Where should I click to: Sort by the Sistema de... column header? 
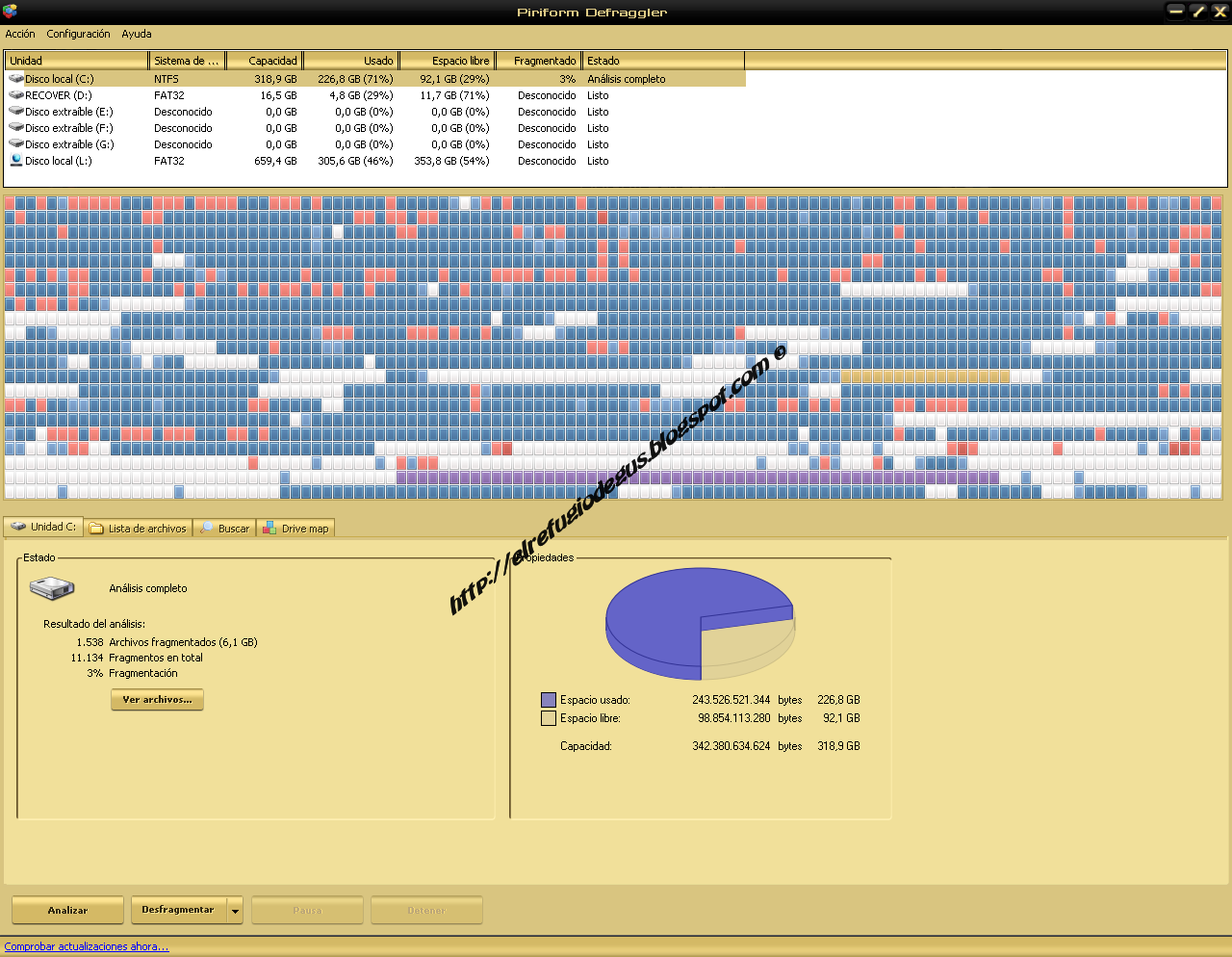188,61
